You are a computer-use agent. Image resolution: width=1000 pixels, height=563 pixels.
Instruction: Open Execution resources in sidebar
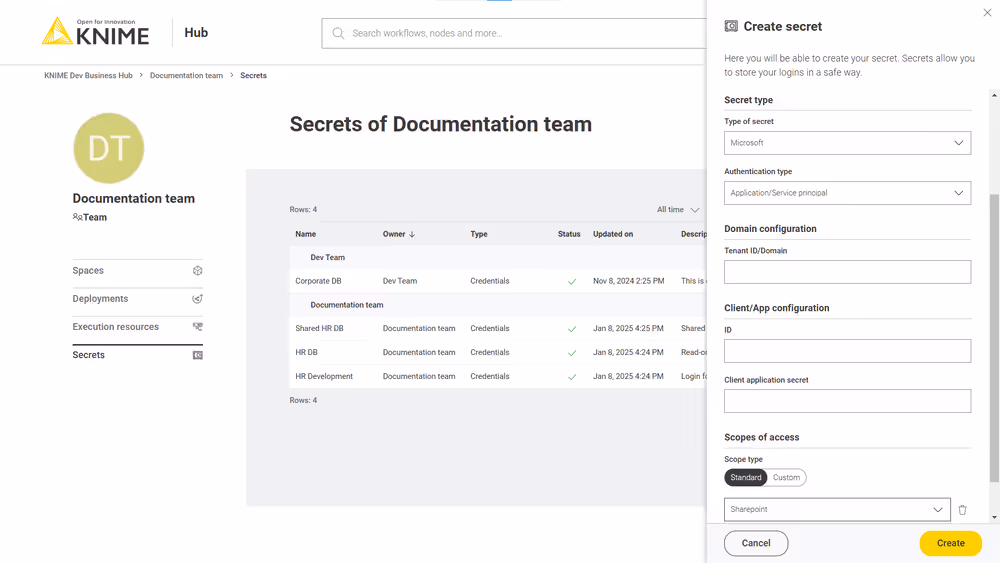coord(137,326)
